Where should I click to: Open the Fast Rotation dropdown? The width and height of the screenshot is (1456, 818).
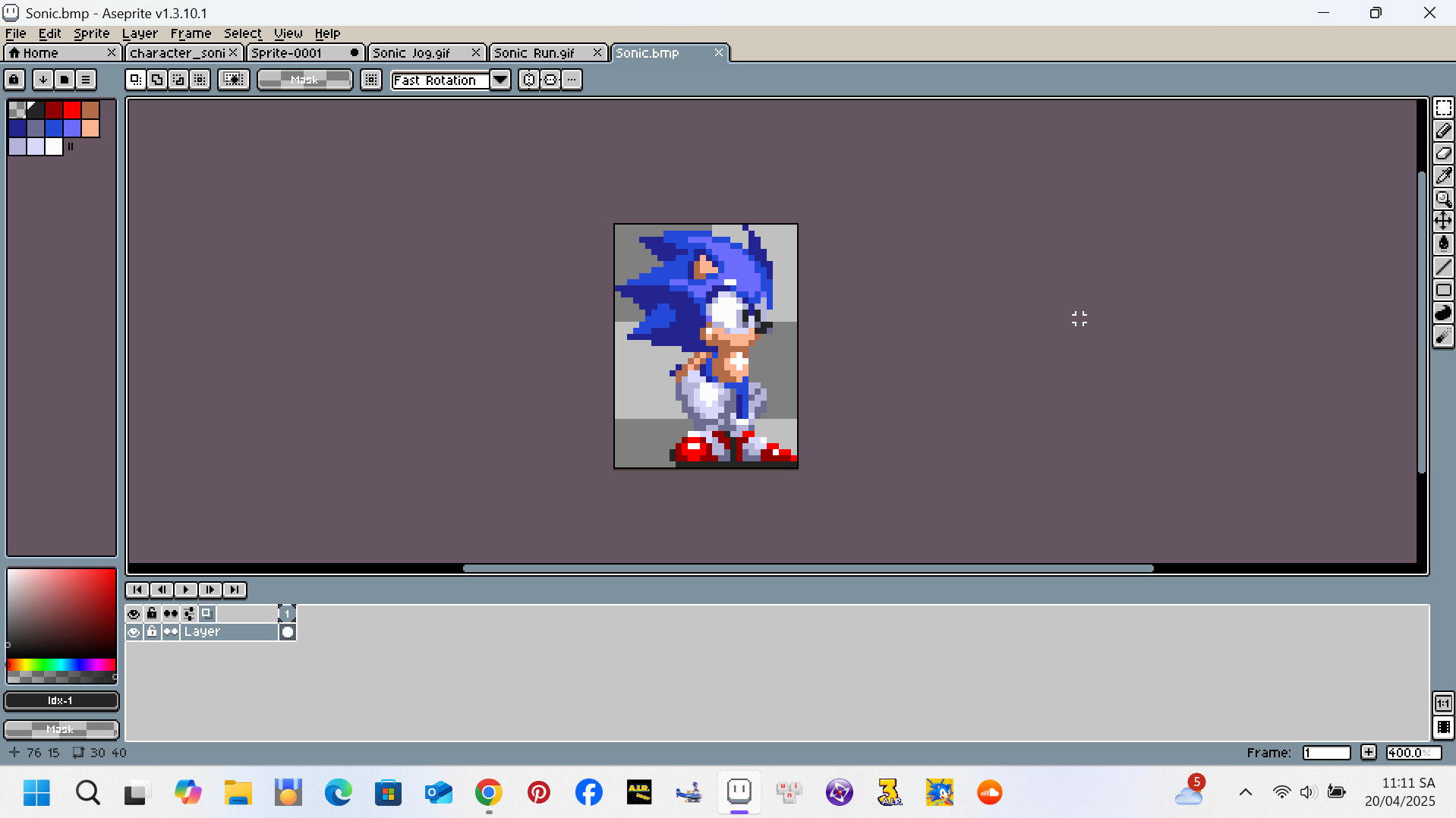point(500,80)
